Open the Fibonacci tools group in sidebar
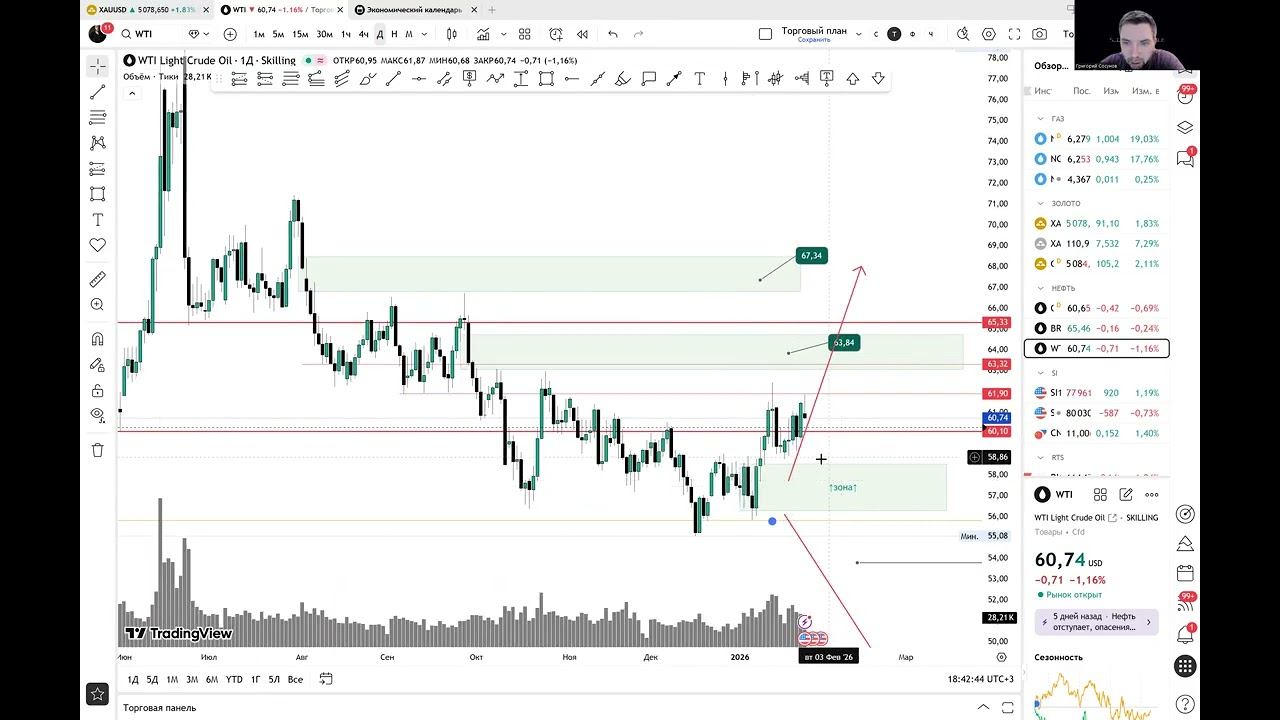This screenshot has width=1280, height=720. click(97, 118)
